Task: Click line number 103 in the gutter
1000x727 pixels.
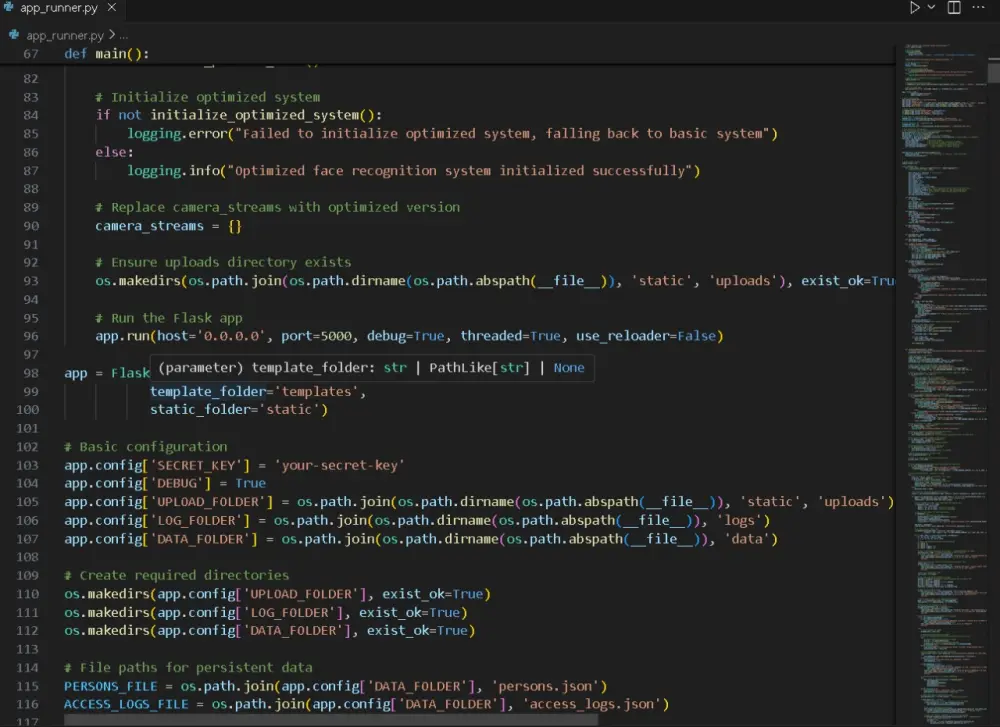Action: 27,466
